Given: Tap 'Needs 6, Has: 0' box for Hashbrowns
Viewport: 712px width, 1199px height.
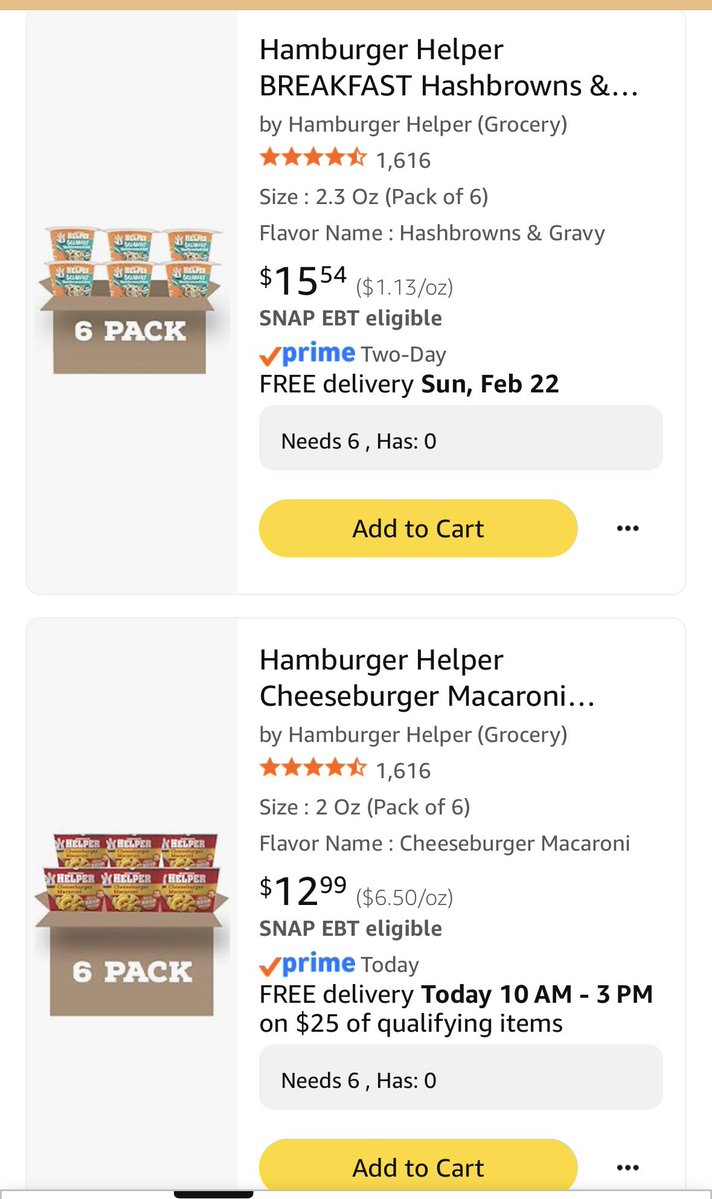Looking at the screenshot, I should (460, 438).
